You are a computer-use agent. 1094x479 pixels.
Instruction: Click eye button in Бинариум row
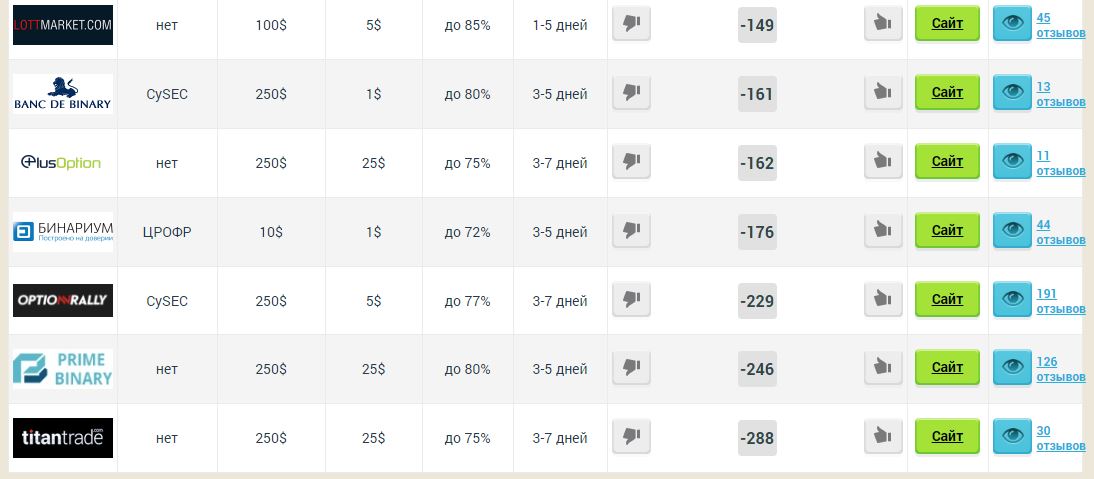tap(1012, 230)
